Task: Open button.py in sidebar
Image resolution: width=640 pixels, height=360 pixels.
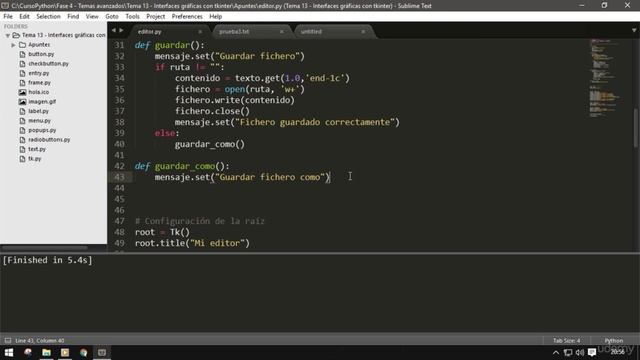Action: (x=41, y=54)
